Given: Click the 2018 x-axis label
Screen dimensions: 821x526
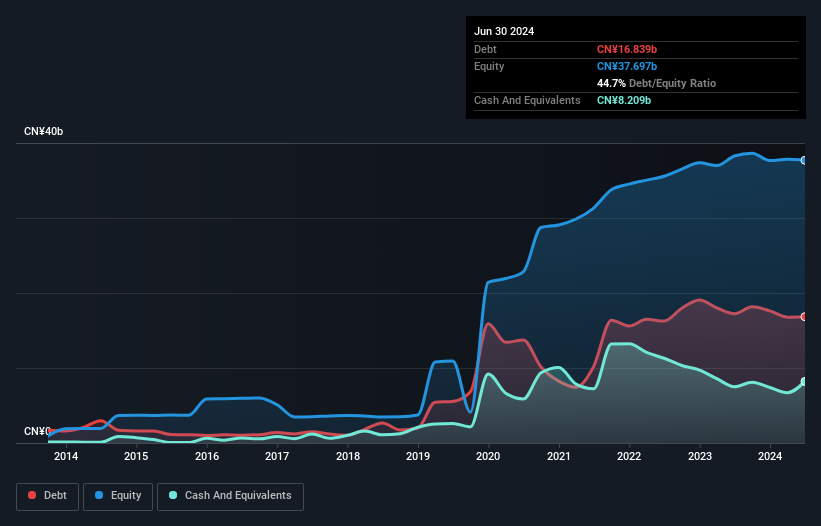Looking at the screenshot, I should [348, 456].
